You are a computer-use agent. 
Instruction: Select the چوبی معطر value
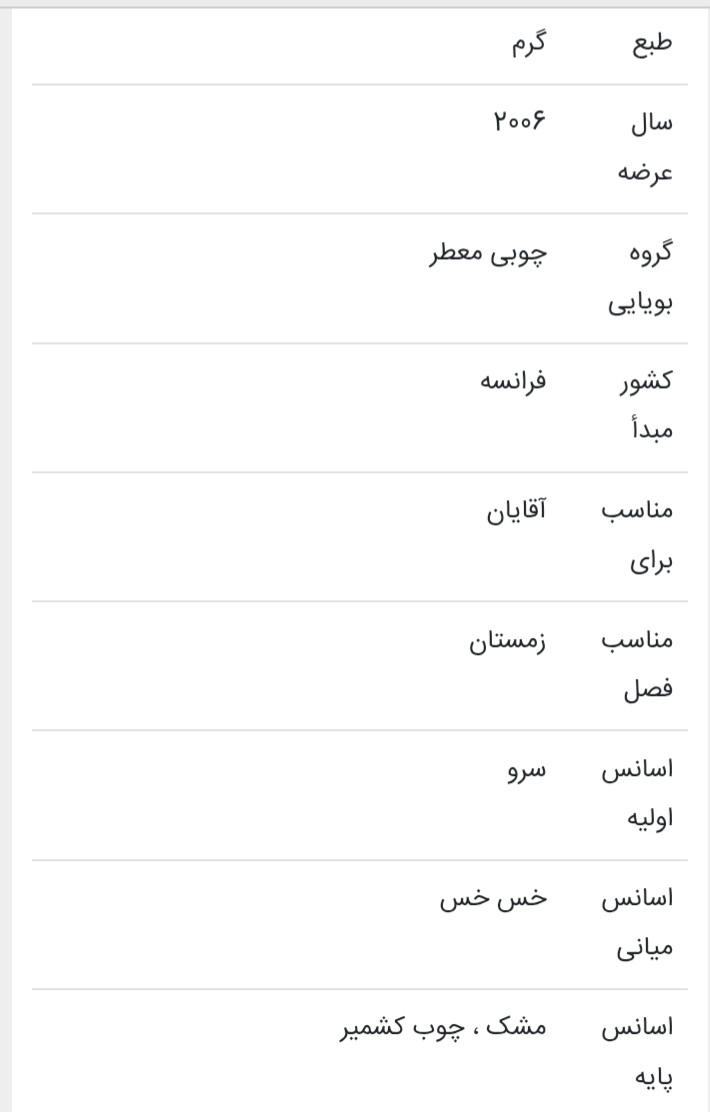(x=489, y=252)
